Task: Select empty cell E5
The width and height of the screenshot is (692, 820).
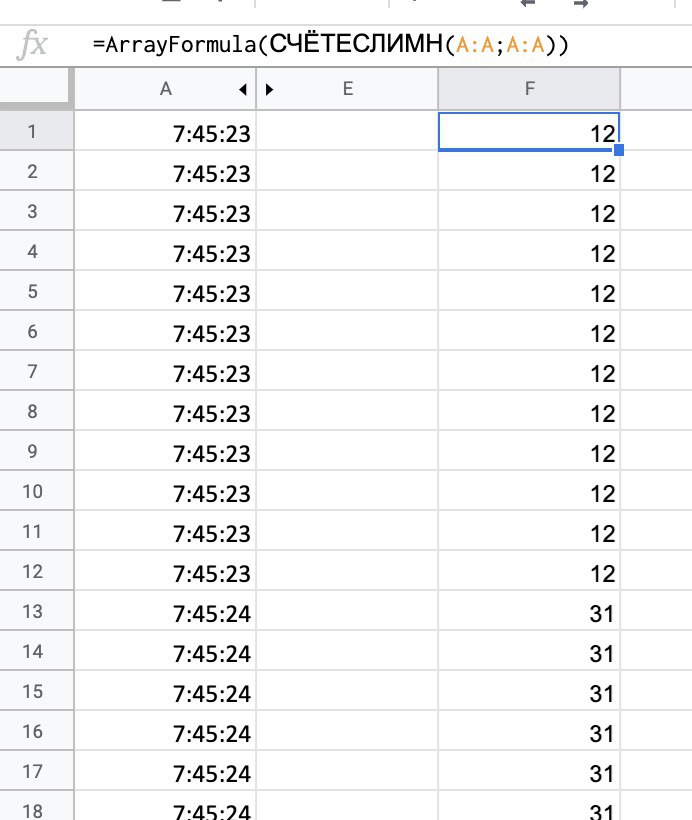Action: click(x=348, y=291)
